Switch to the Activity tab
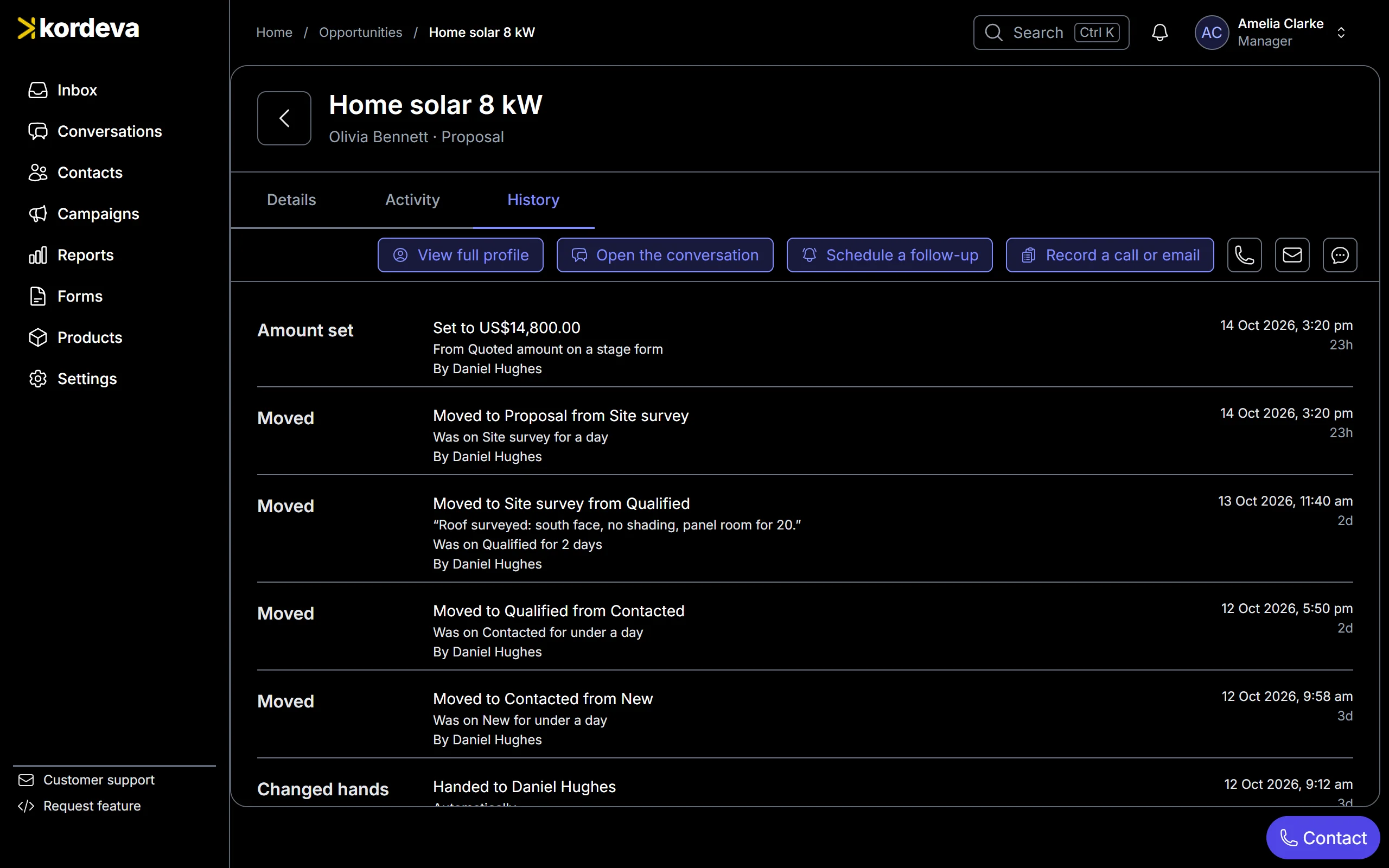 (412, 200)
